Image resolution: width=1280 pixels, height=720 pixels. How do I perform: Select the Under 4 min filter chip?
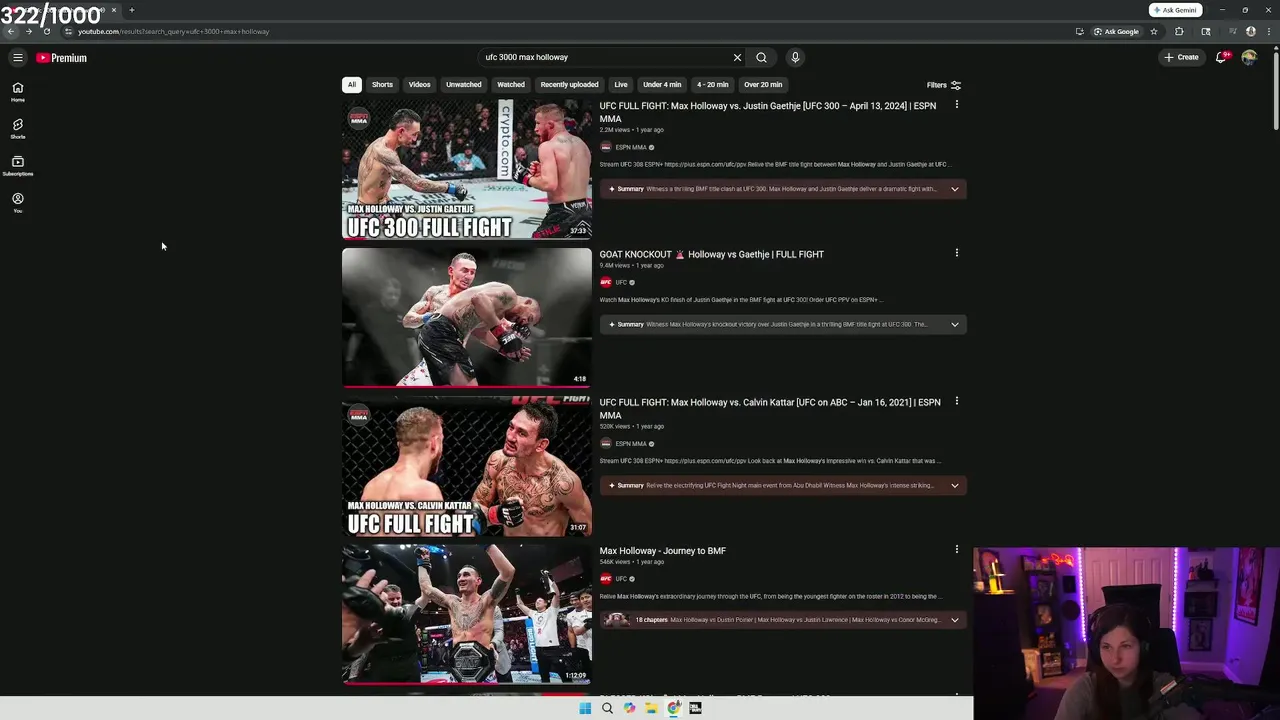point(662,85)
